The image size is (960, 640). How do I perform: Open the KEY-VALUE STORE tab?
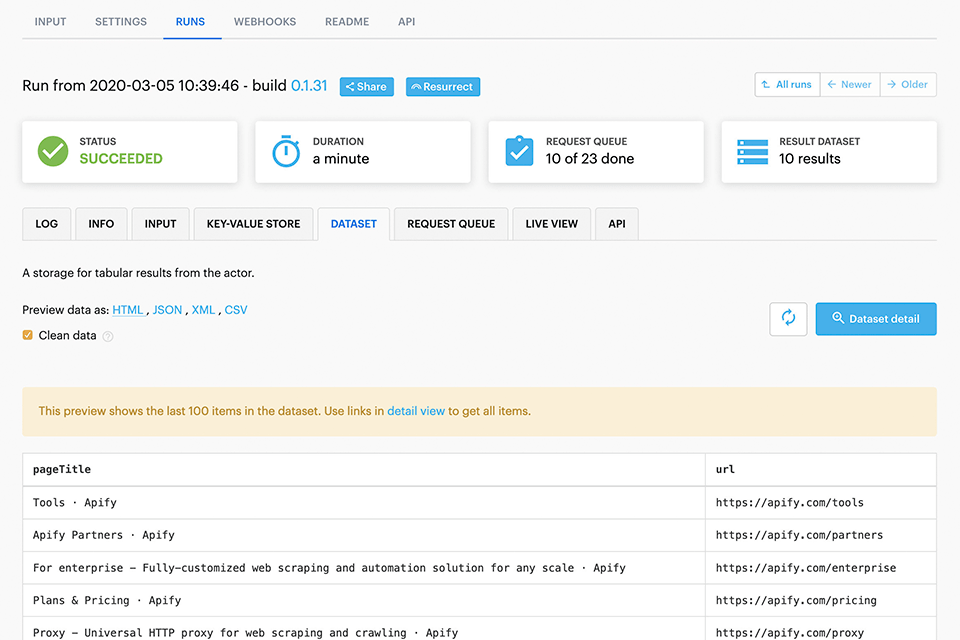[253, 224]
